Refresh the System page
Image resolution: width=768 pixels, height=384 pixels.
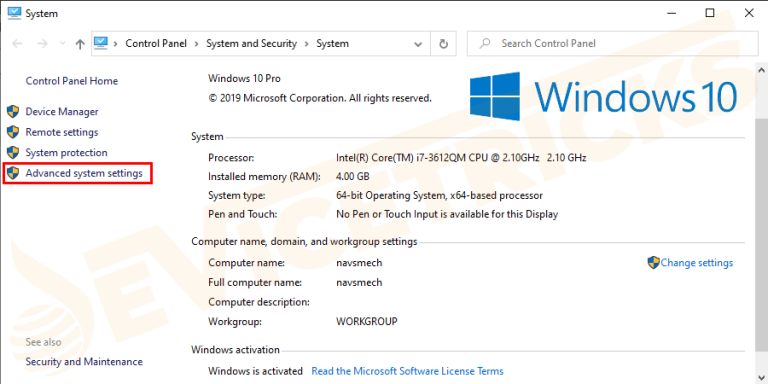tap(443, 44)
